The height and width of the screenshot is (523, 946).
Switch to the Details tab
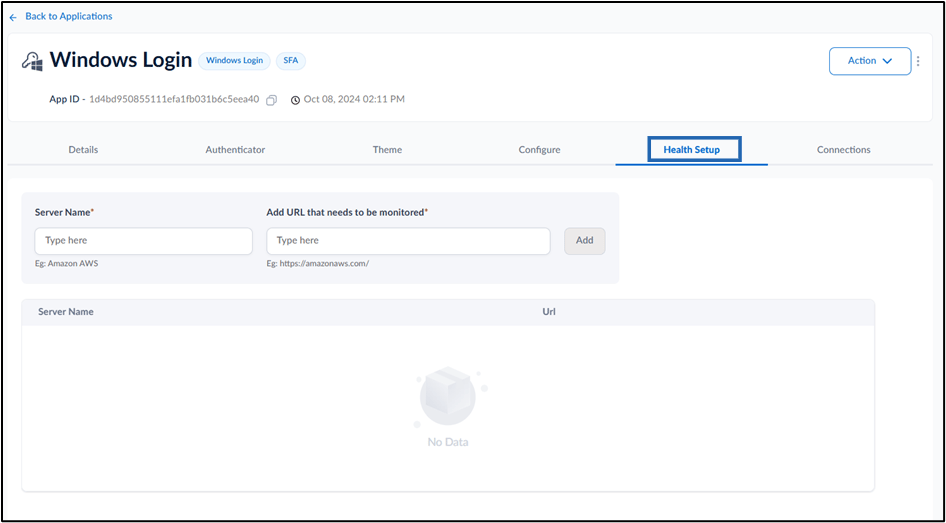(x=83, y=150)
